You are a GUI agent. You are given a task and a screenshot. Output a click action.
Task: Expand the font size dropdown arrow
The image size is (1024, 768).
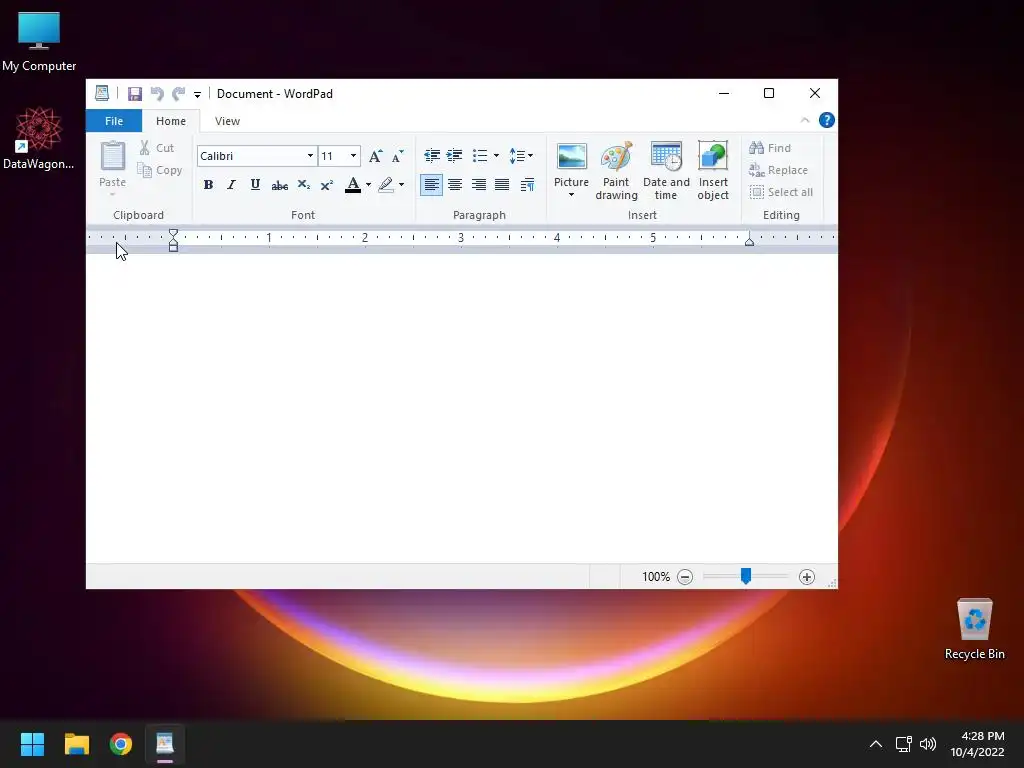point(353,156)
